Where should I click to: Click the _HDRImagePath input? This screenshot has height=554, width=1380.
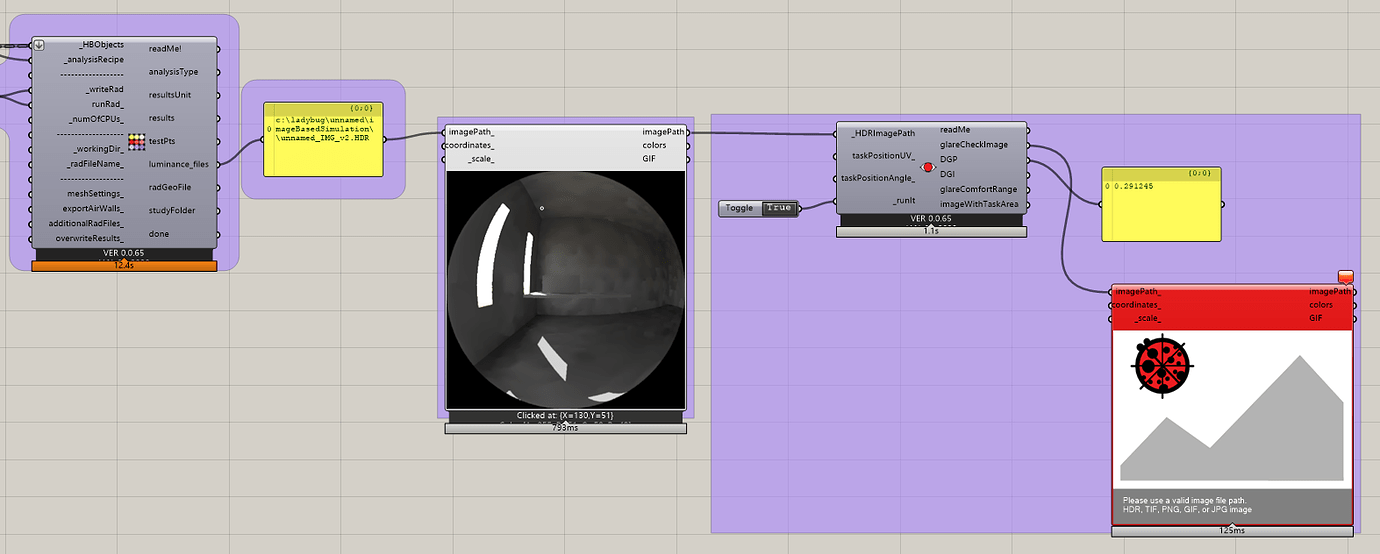(x=883, y=133)
